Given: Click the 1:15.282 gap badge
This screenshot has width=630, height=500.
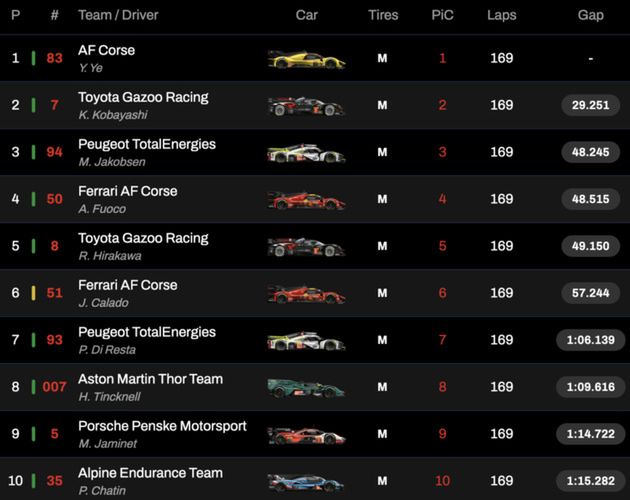Looking at the screenshot, I should click(590, 482).
